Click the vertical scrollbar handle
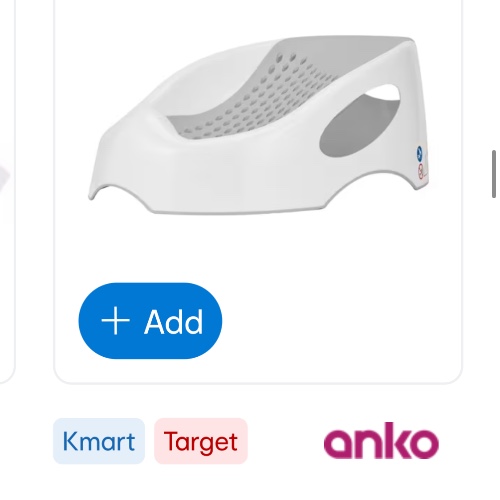500x500 pixels. [494, 174]
